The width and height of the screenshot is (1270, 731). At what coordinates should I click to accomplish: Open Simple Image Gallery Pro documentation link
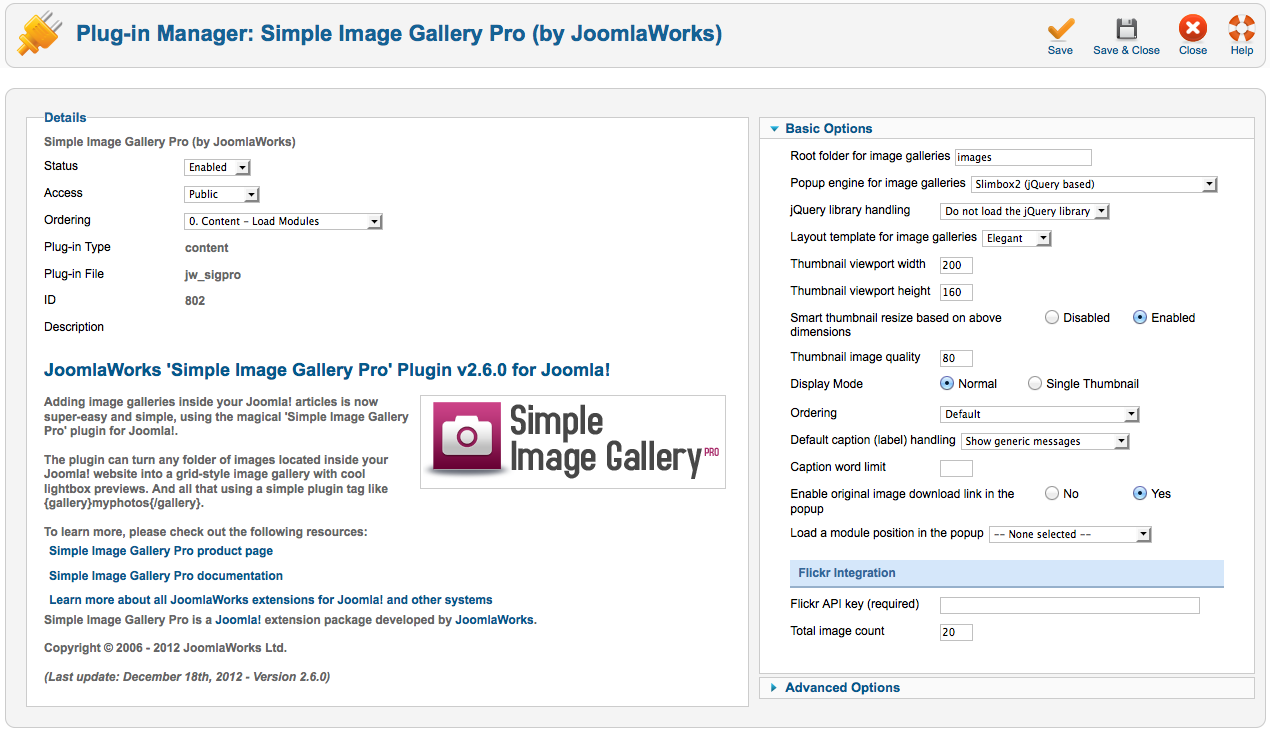pyautogui.click(x=166, y=576)
